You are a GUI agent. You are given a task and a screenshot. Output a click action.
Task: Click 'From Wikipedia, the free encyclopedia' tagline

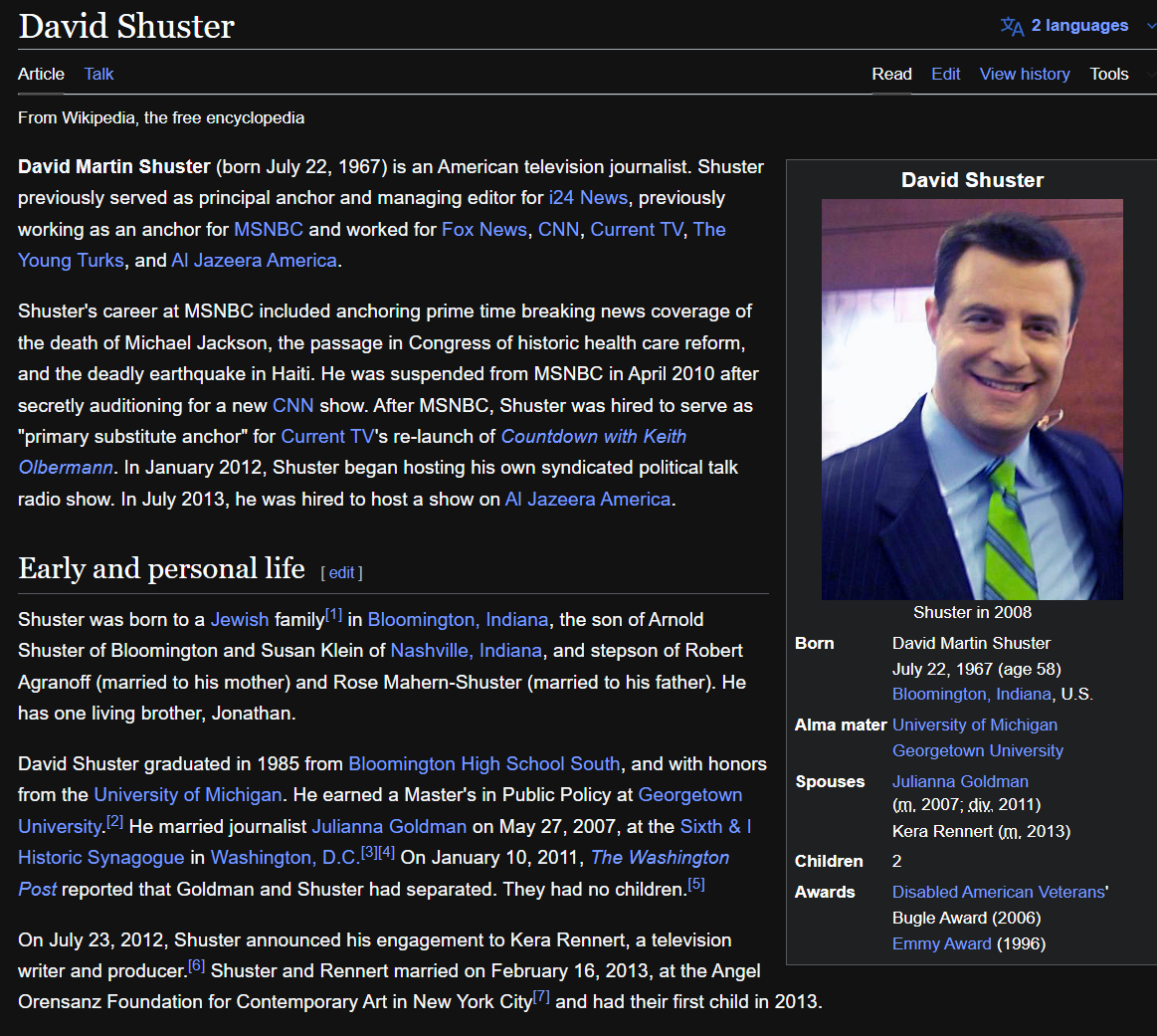(x=161, y=118)
